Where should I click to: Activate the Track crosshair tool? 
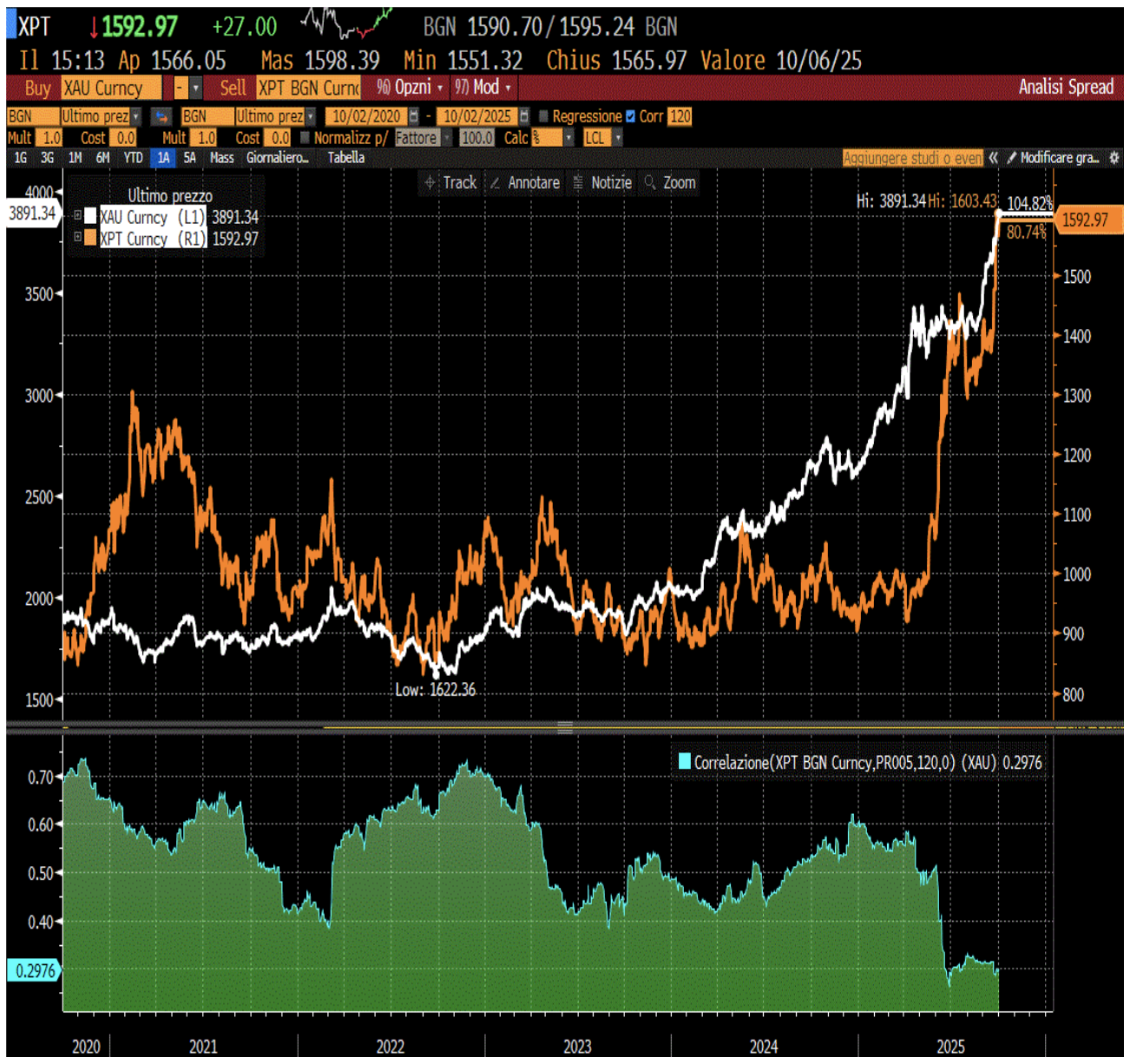(450, 182)
